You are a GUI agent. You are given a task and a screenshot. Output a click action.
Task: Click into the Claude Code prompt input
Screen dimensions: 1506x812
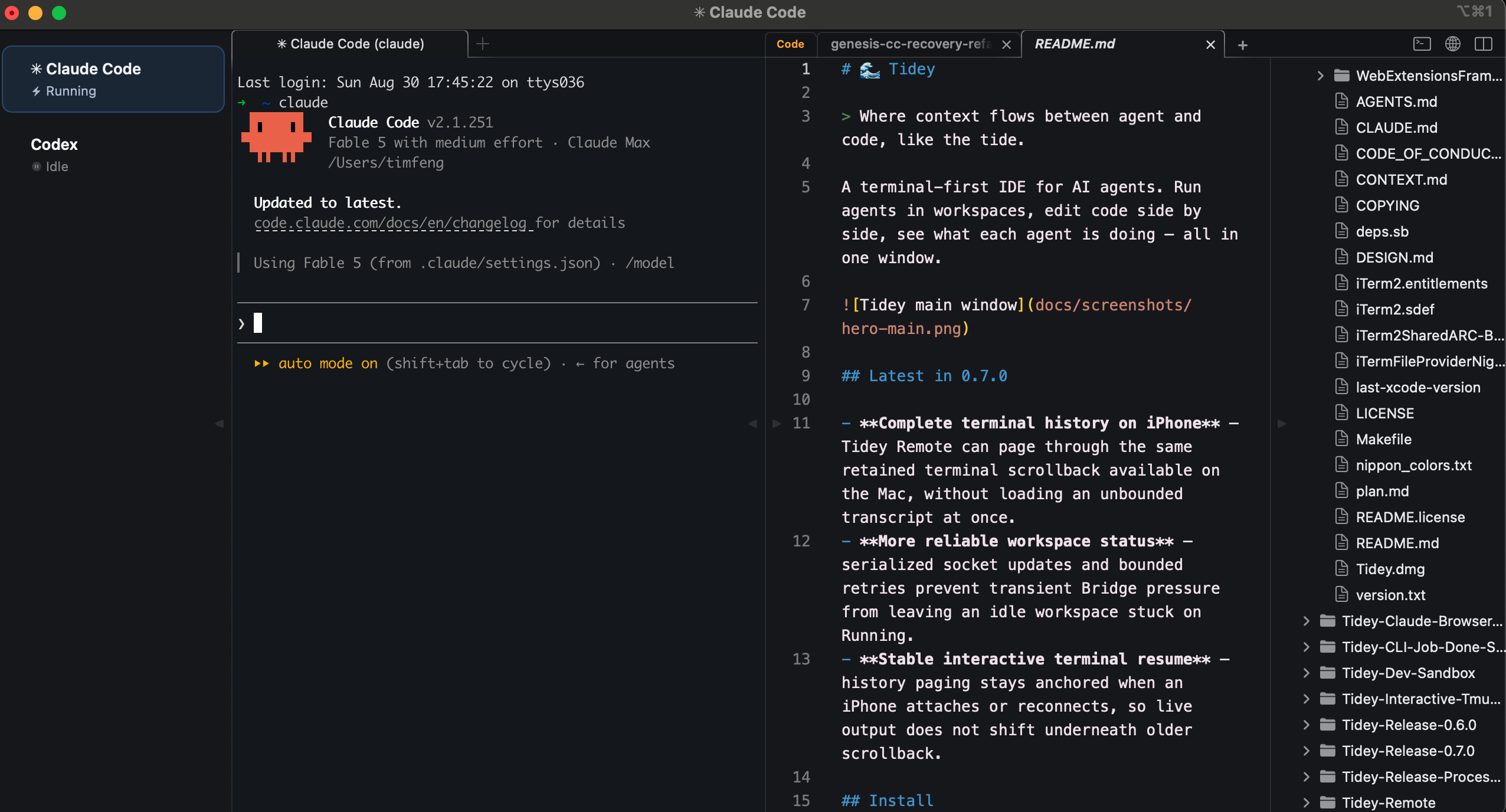[x=497, y=323]
